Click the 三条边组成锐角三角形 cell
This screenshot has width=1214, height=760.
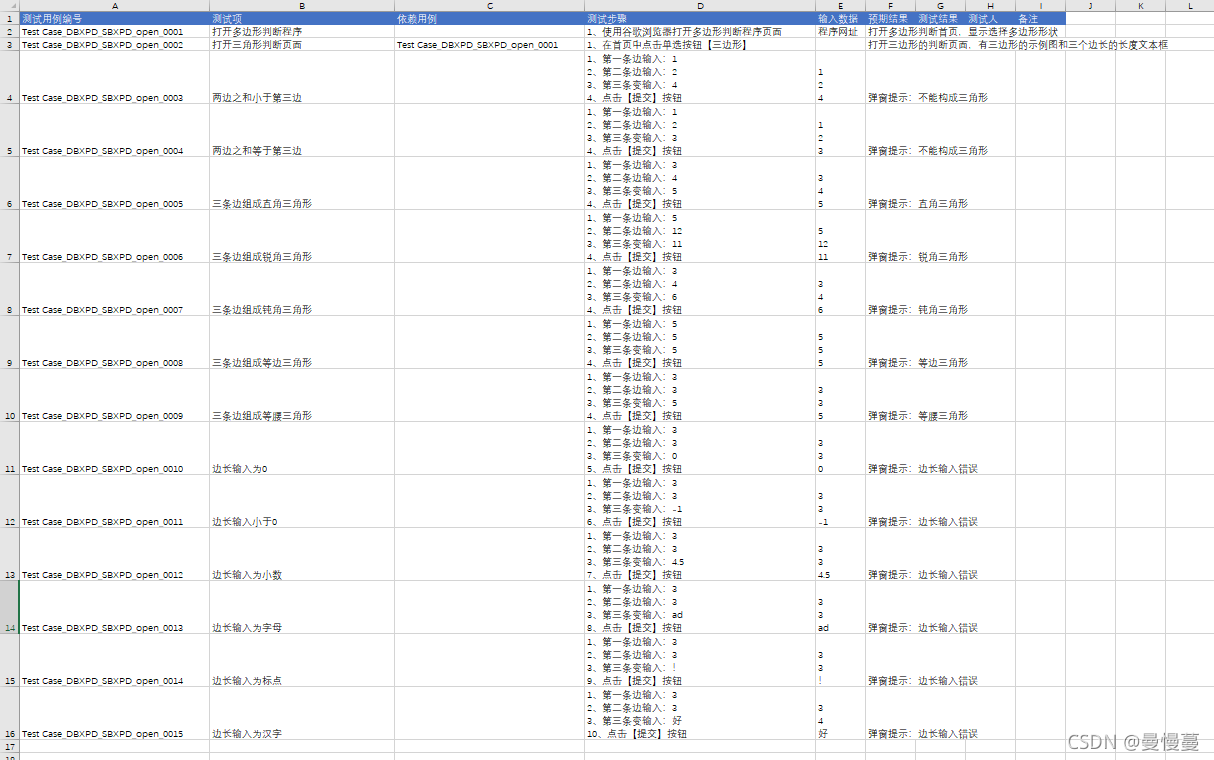(302, 236)
